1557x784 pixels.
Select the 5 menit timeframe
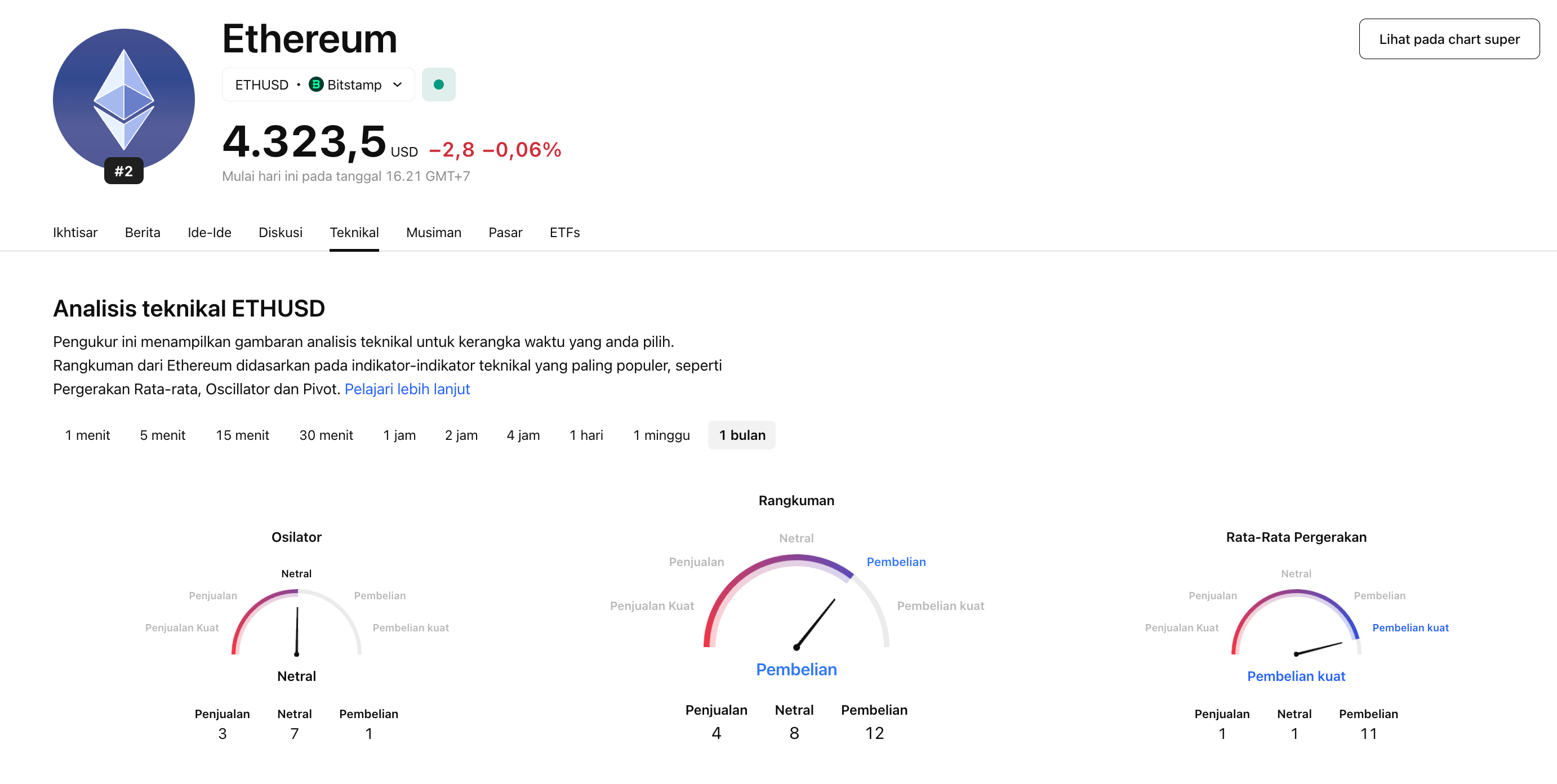coord(163,435)
